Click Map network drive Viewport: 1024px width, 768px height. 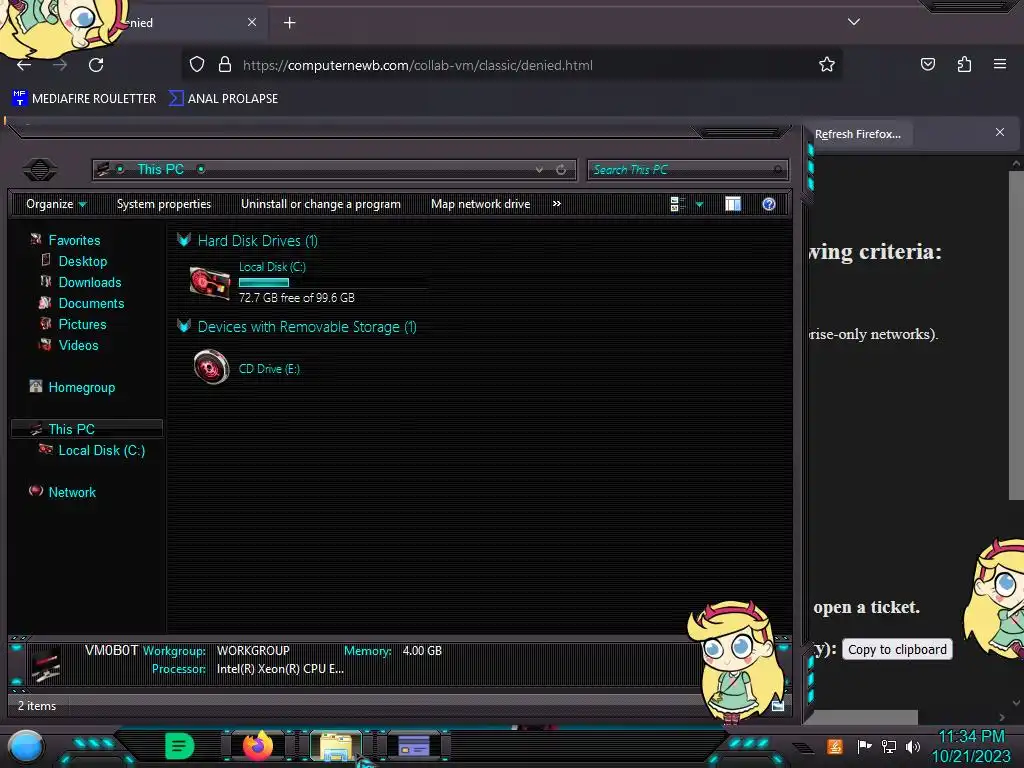point(481,204)
